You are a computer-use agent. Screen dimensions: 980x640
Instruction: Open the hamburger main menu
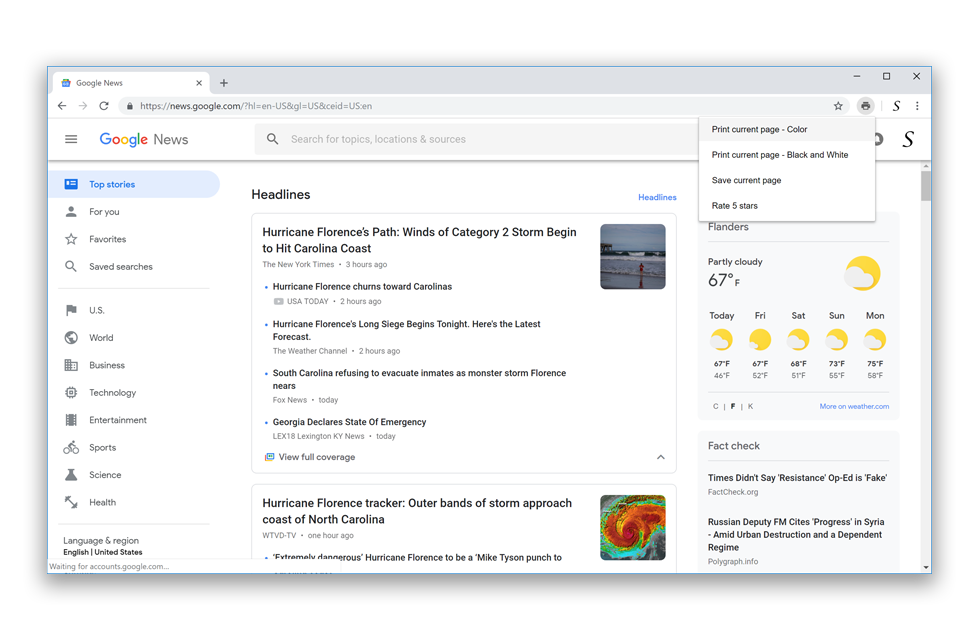71,139
